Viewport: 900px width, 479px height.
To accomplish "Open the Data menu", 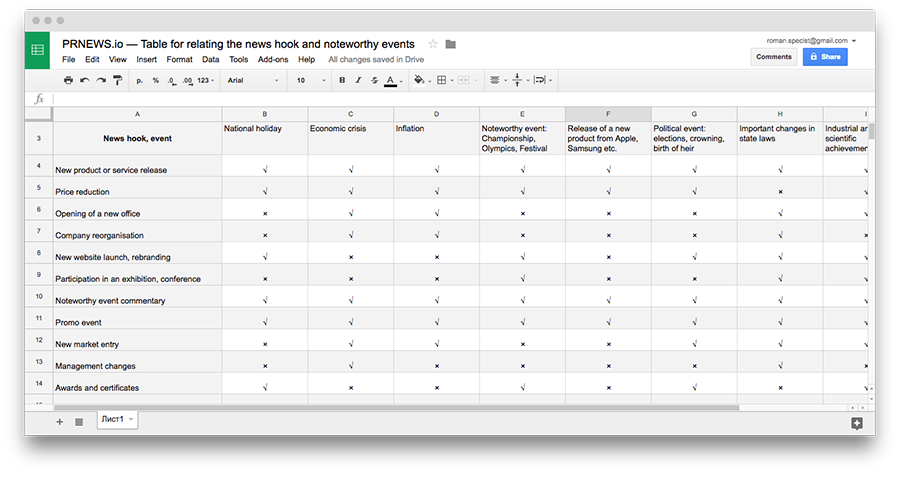I will point(211,60).
